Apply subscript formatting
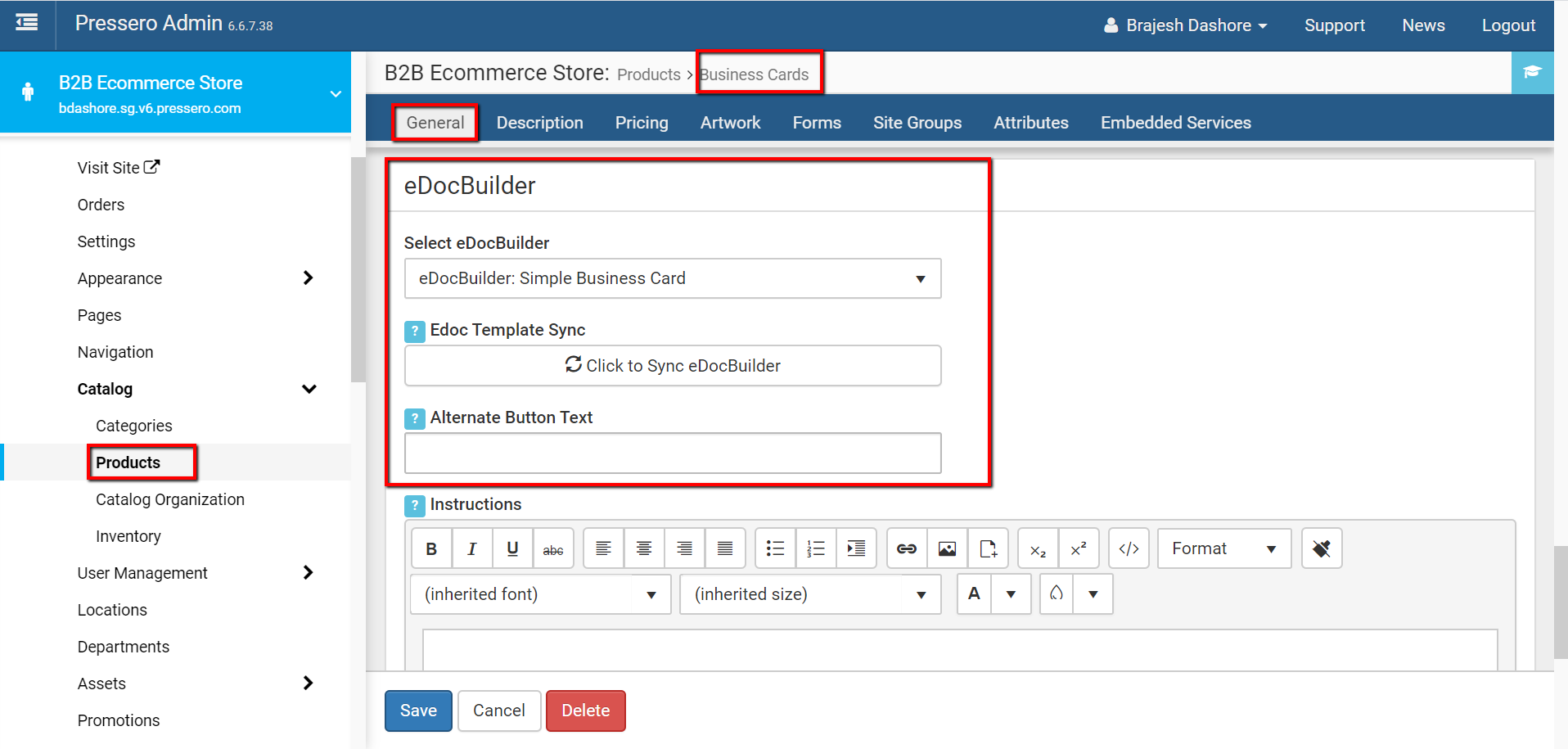The width and height of the screenshot is (1568, 749). [1039, 548]
